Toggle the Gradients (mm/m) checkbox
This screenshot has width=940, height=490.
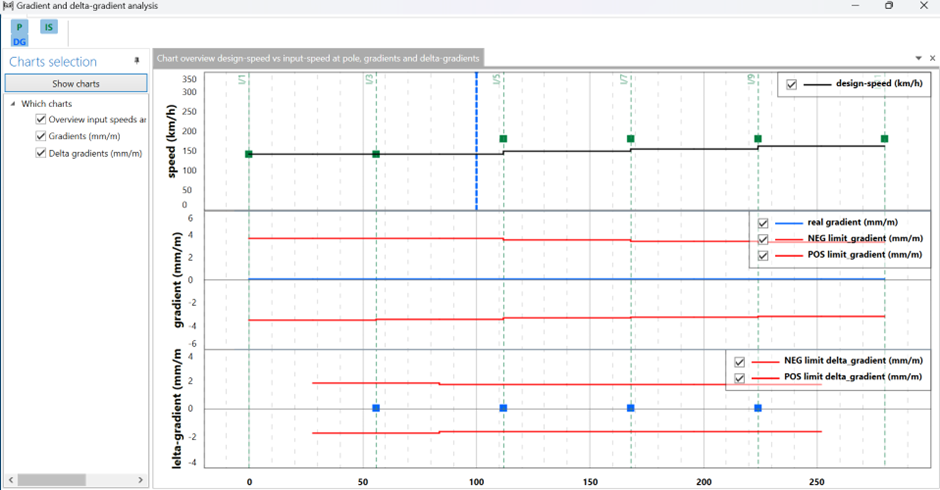point(41,136)
